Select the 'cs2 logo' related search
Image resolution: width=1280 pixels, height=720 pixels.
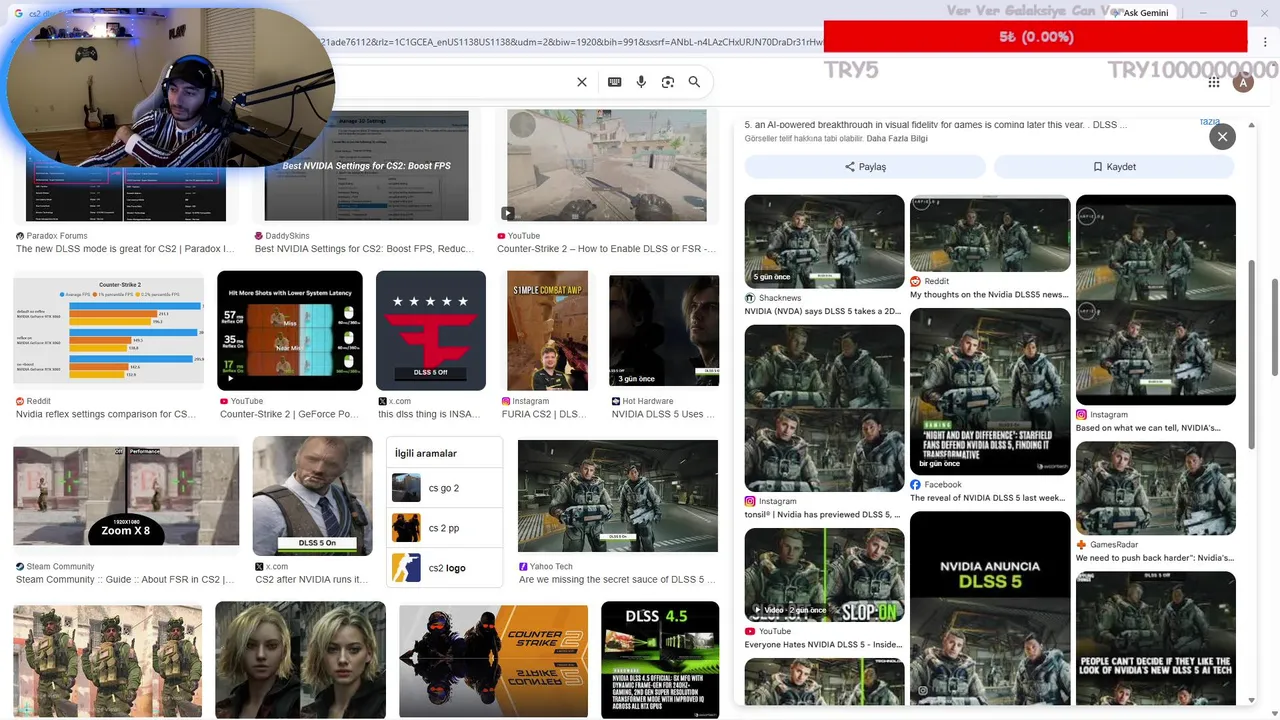pos(445,568)
